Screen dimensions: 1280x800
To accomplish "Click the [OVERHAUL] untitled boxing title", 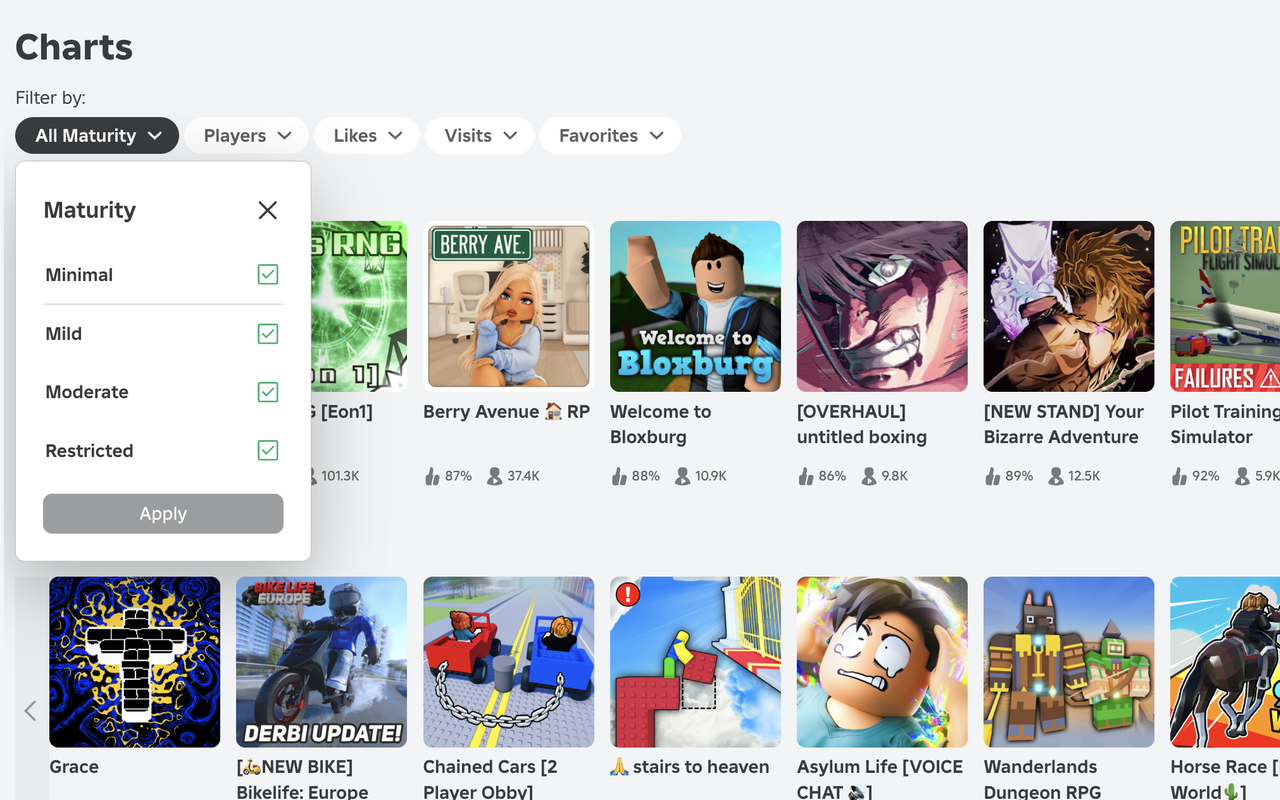I will (862, 424).
